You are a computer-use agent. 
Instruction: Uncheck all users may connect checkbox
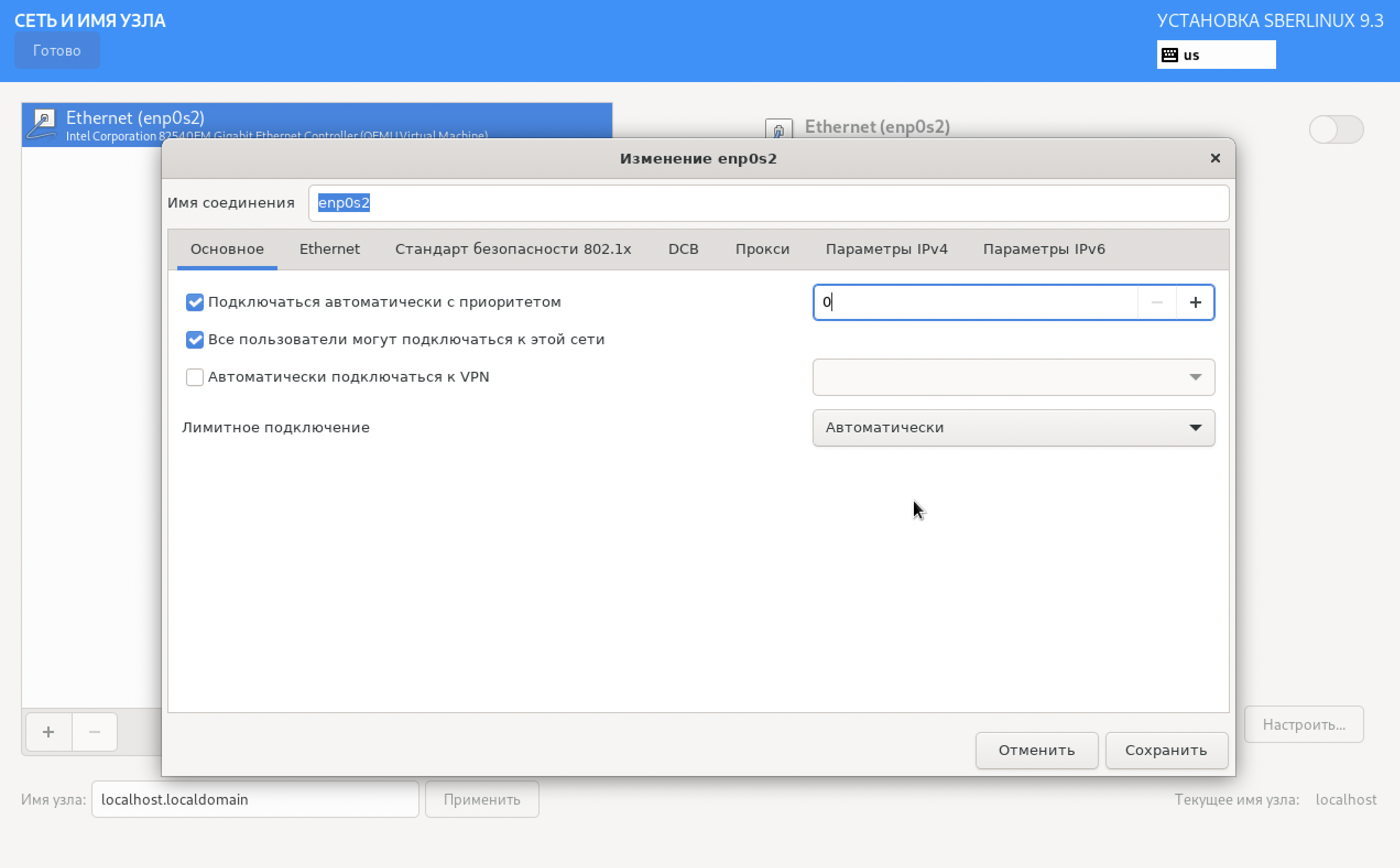194,339
